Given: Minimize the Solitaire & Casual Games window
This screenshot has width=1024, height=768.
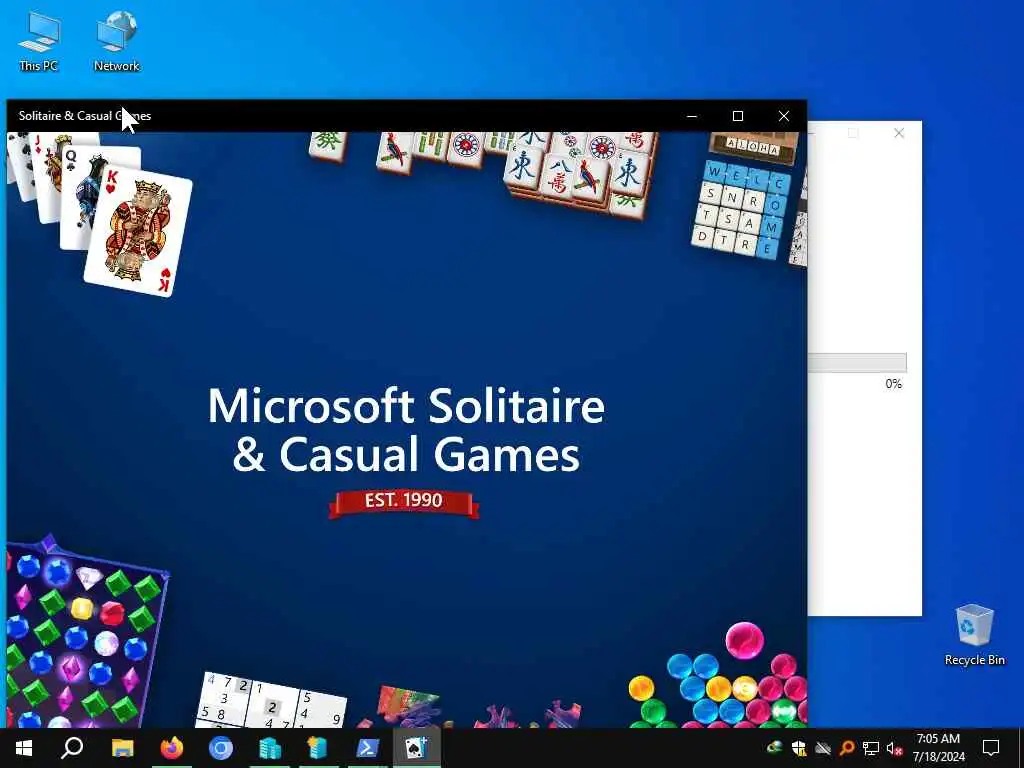Looking at the screenshot, I should [x=692, y=116].
